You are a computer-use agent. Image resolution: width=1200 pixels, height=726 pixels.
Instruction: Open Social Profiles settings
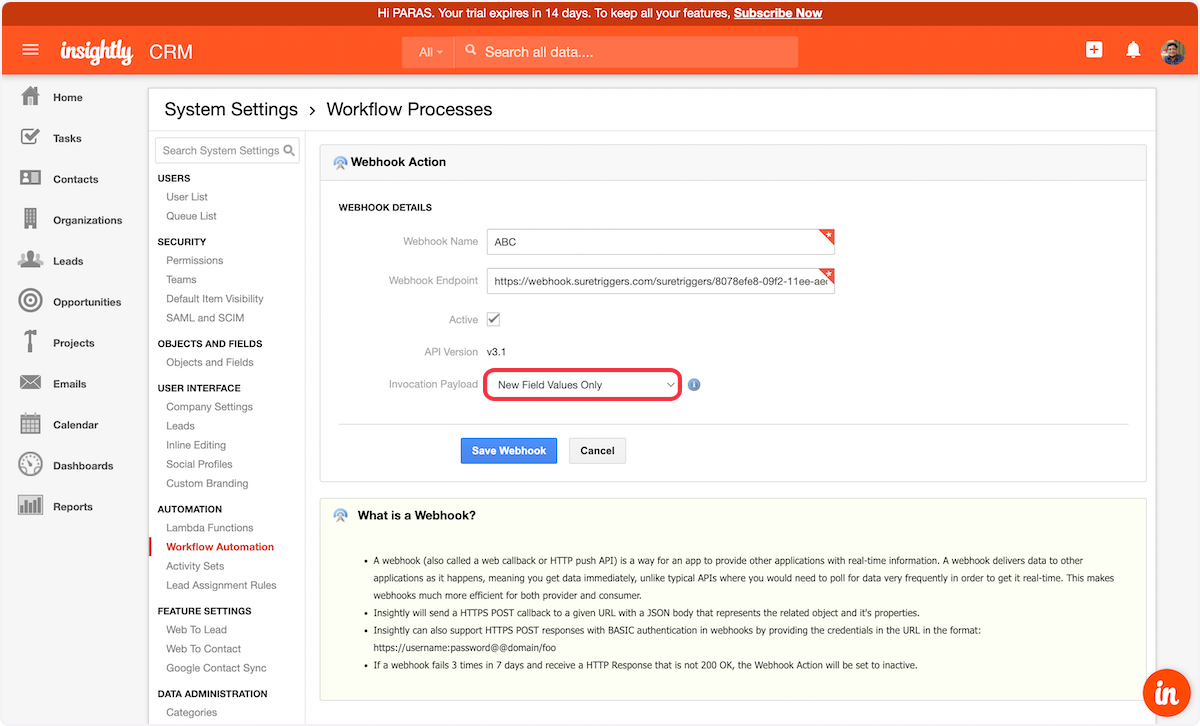point(199,464)
